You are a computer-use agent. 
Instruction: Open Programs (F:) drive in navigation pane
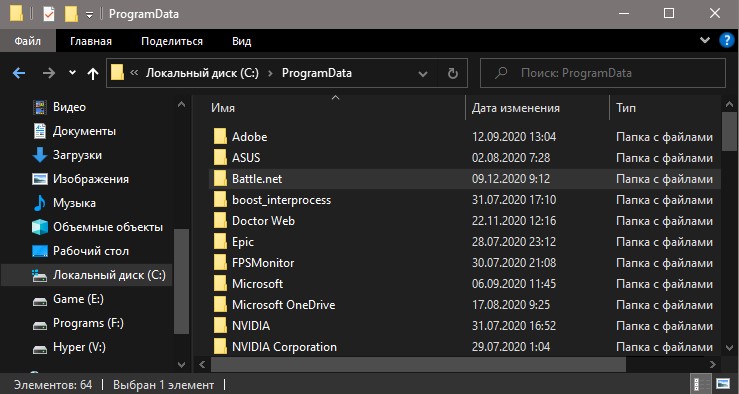click(87, 323)
